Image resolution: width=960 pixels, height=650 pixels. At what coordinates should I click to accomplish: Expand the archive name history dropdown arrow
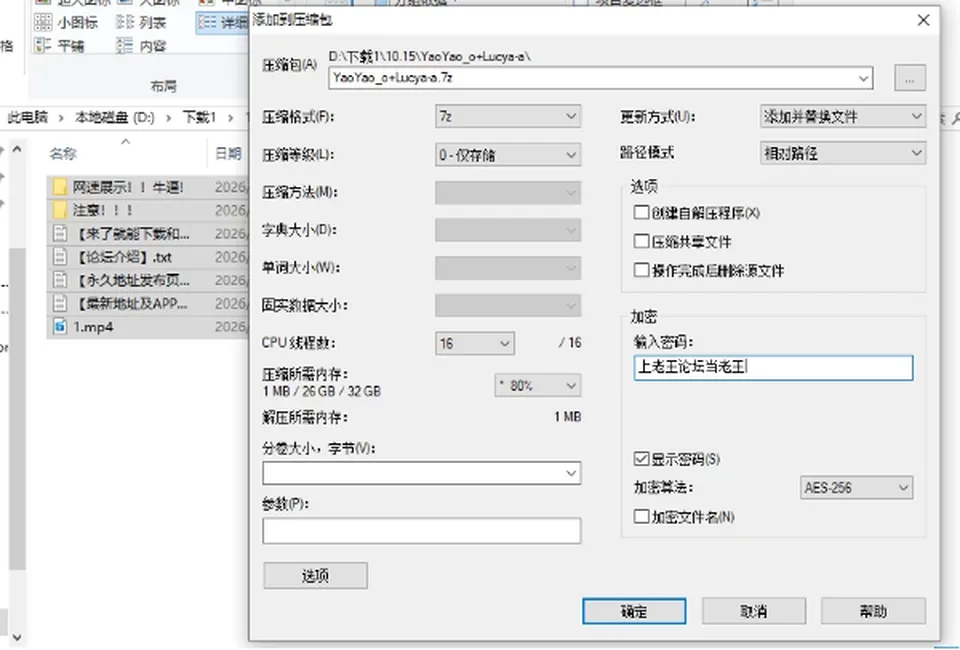(x=863, y=78)
